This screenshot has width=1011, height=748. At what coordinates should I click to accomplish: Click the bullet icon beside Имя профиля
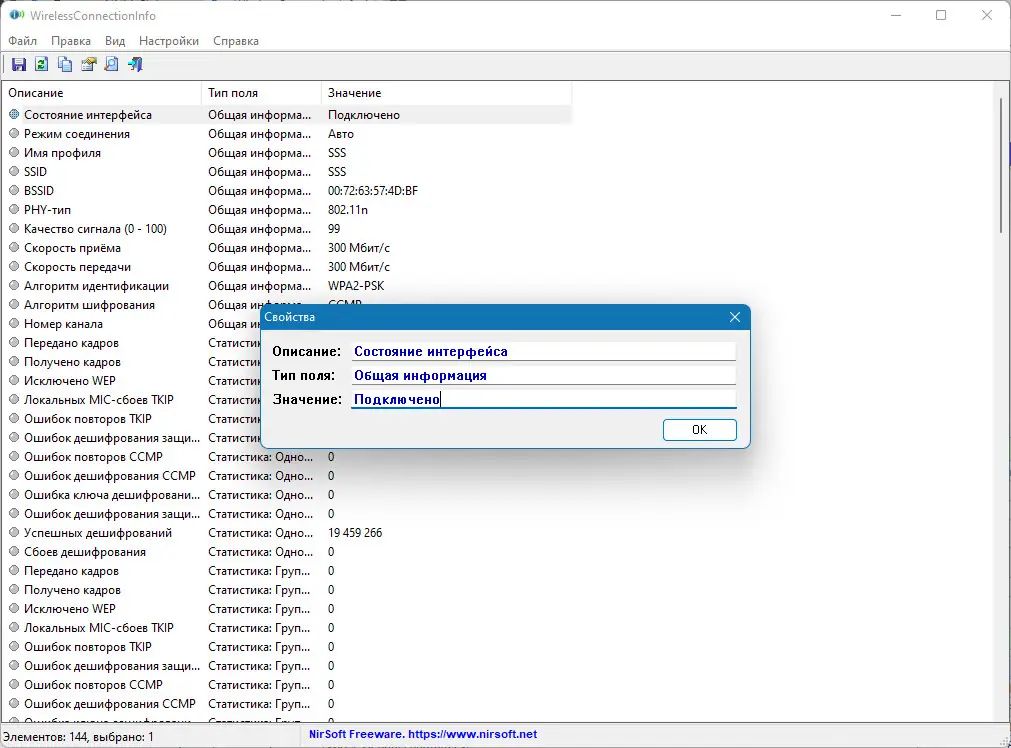point(14,152)
